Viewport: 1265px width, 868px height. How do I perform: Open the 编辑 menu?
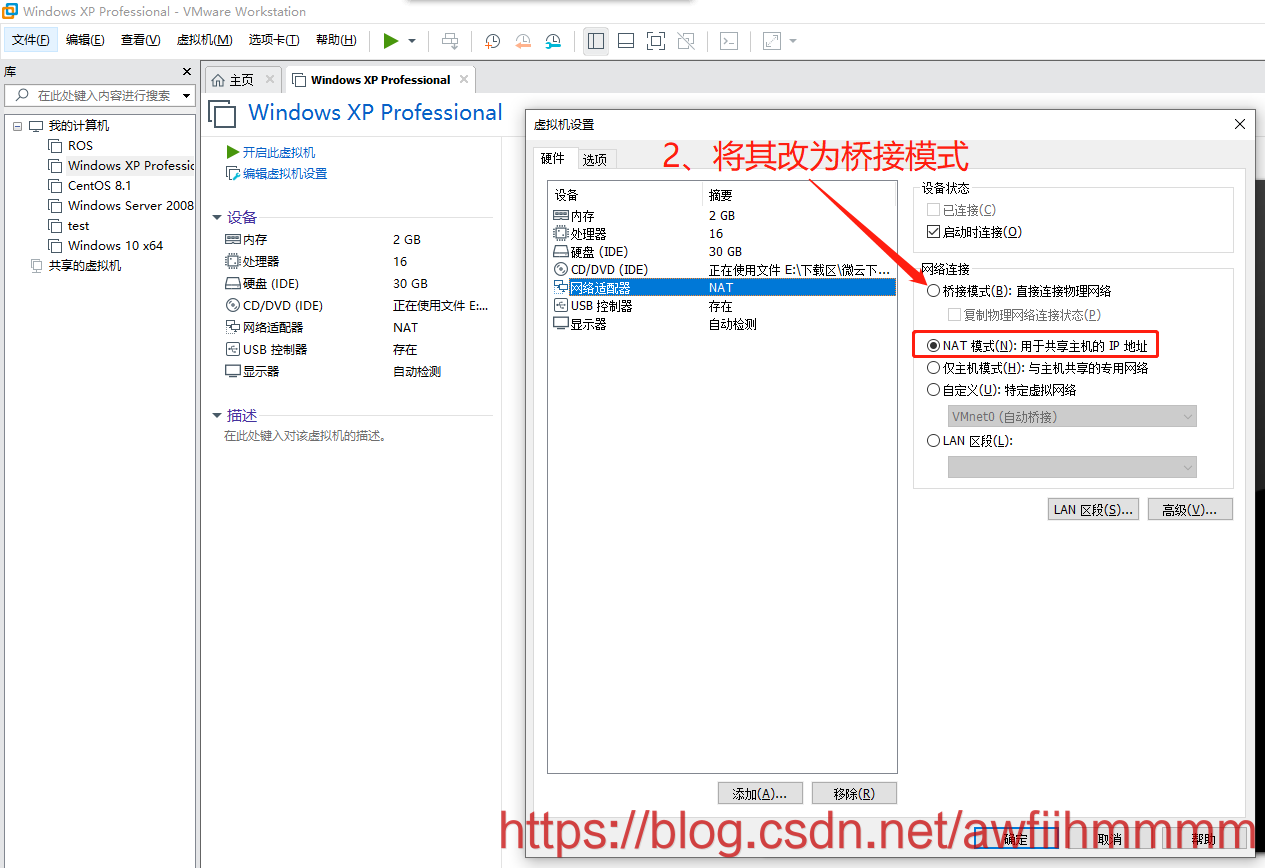tap(85, 40)
